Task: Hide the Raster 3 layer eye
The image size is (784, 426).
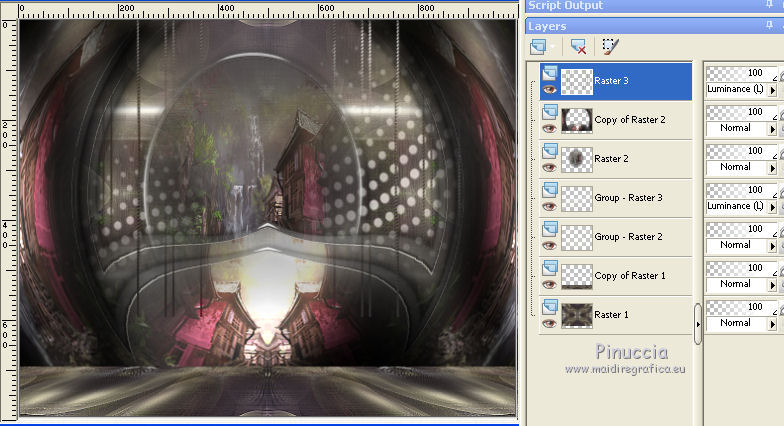Action: point(550,90)
